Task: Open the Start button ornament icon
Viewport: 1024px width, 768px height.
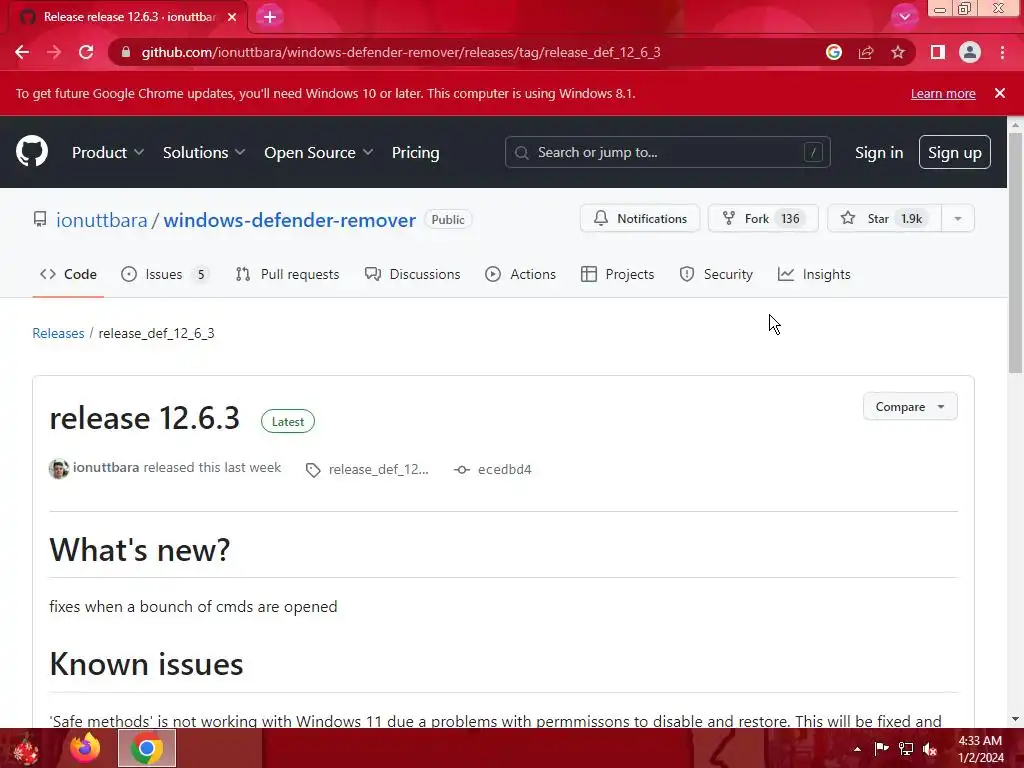Action: [25, 748]
